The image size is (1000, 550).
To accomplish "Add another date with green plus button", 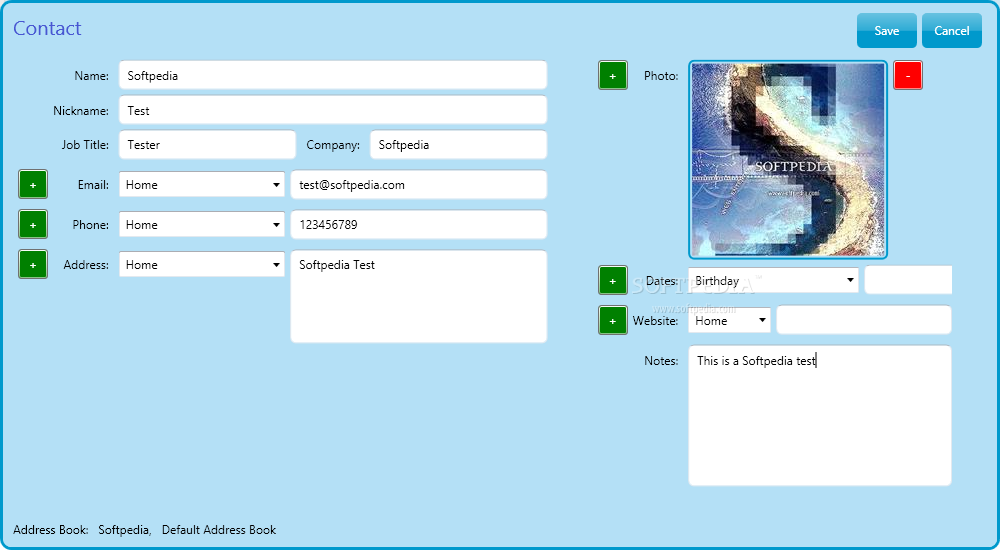I will 613,281.
